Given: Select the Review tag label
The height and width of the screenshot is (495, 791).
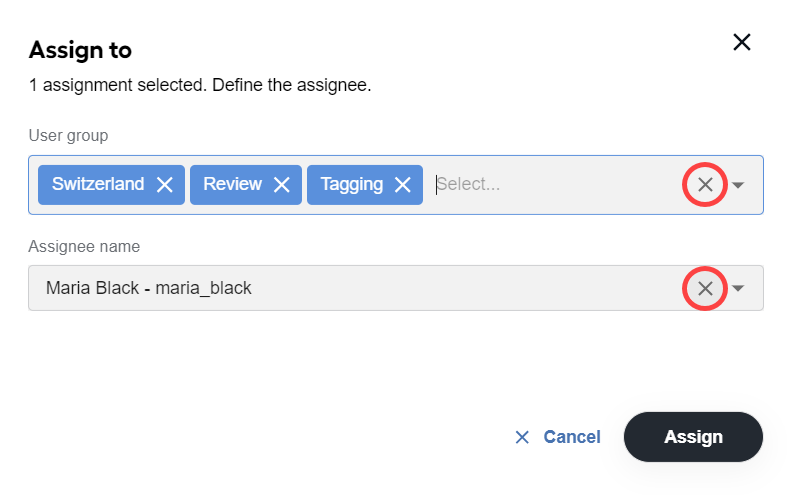Looking at the screenshot, I should [x=232, y=184].
